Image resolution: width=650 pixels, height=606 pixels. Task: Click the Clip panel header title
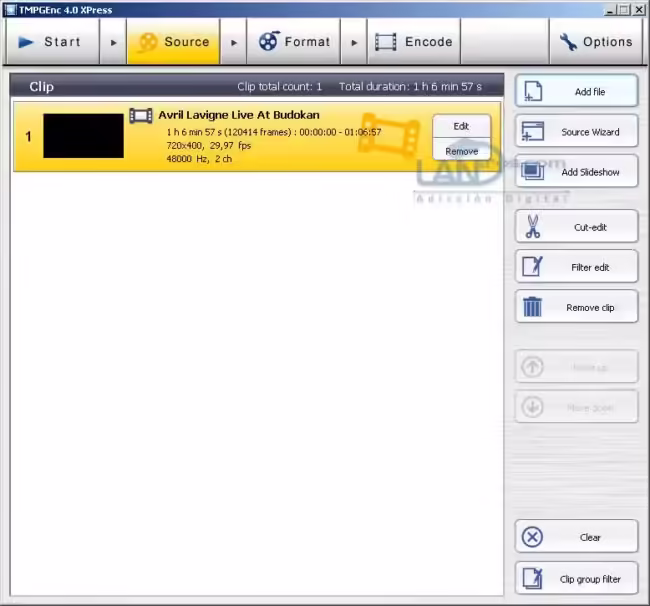(x=41, y=87)
